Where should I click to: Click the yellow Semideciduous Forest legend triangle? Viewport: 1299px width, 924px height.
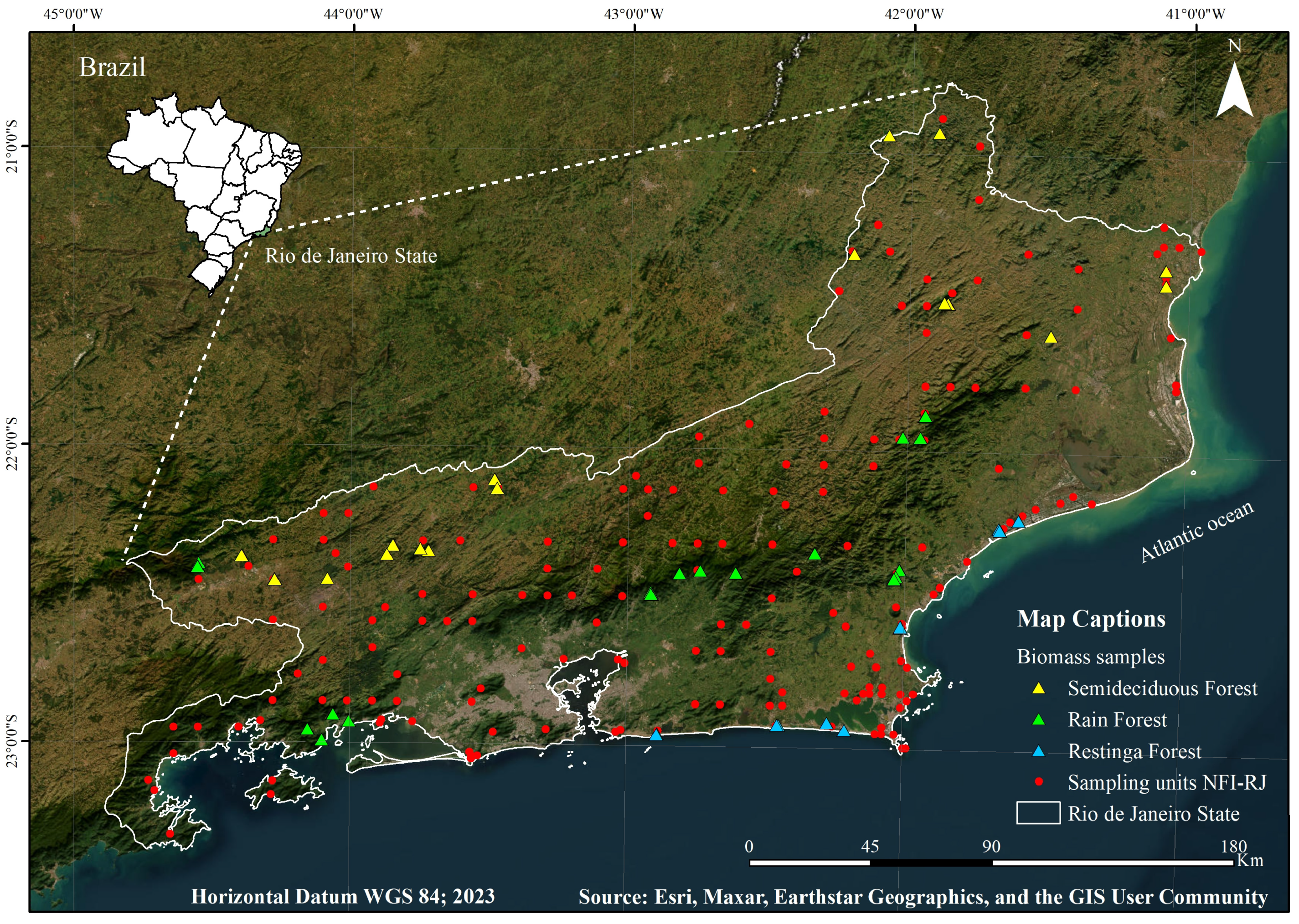(x=1038, y=688)
